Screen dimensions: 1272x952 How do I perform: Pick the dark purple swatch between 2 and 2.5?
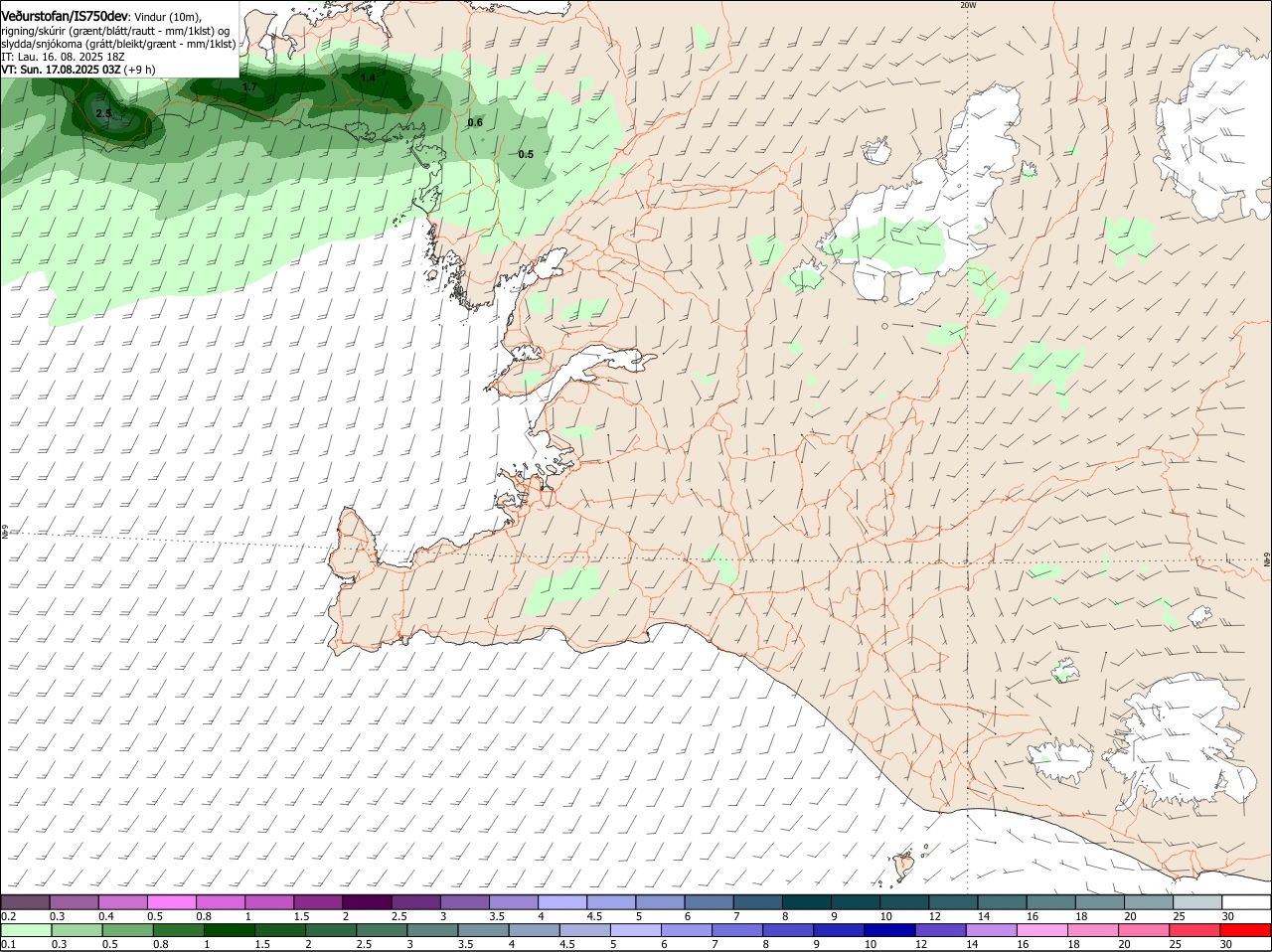click(368, 901)
